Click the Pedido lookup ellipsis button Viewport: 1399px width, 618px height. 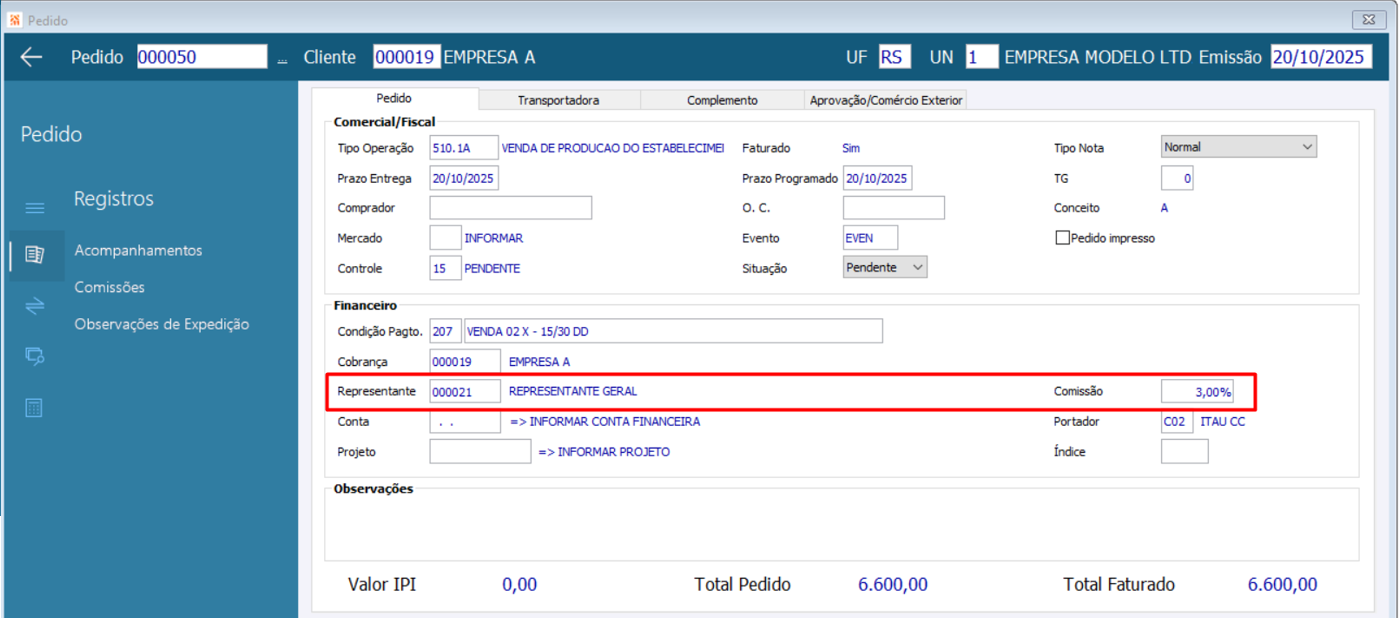[282, 60]
